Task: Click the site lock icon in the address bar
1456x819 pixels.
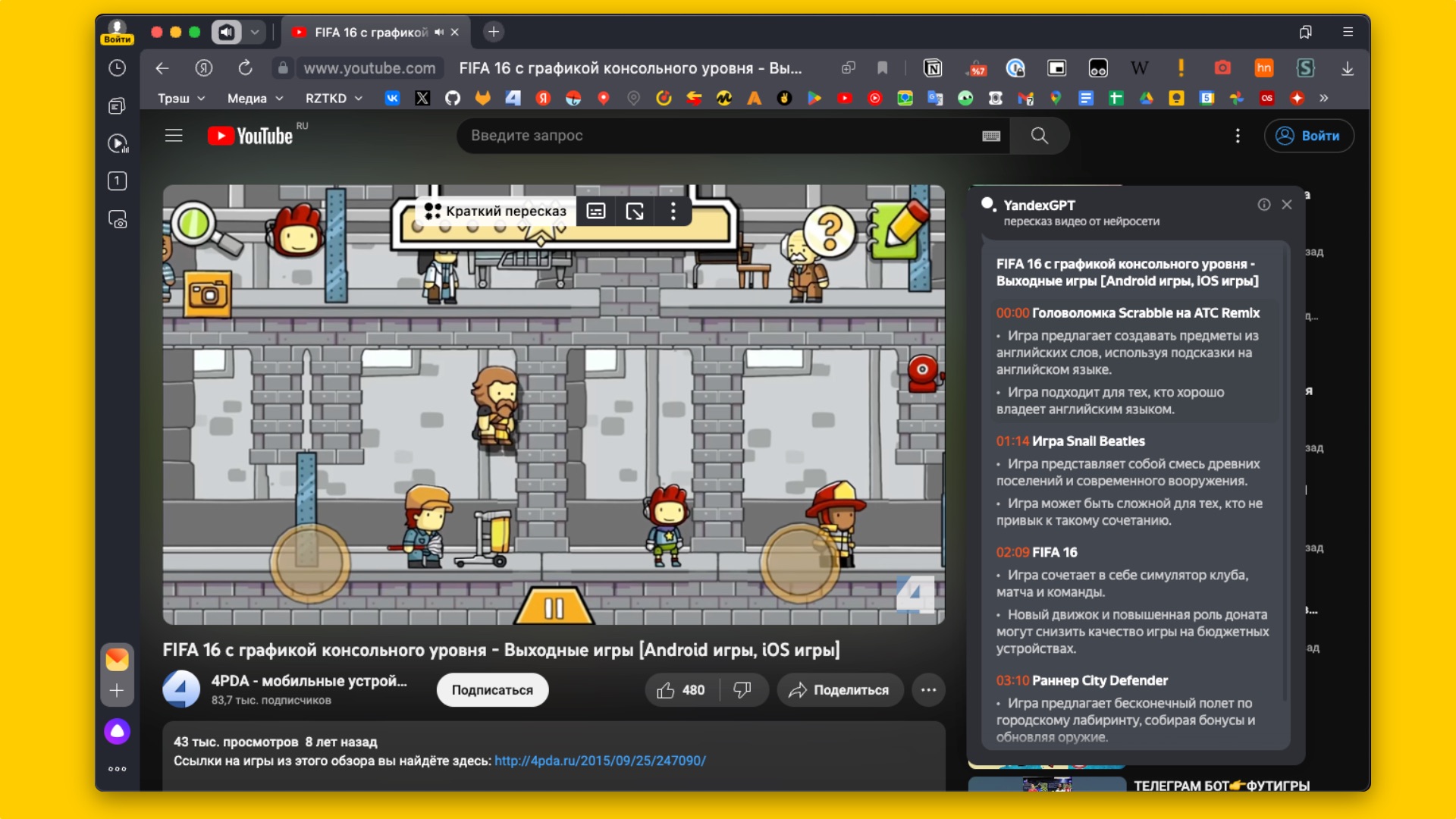Action: point(283,68)
